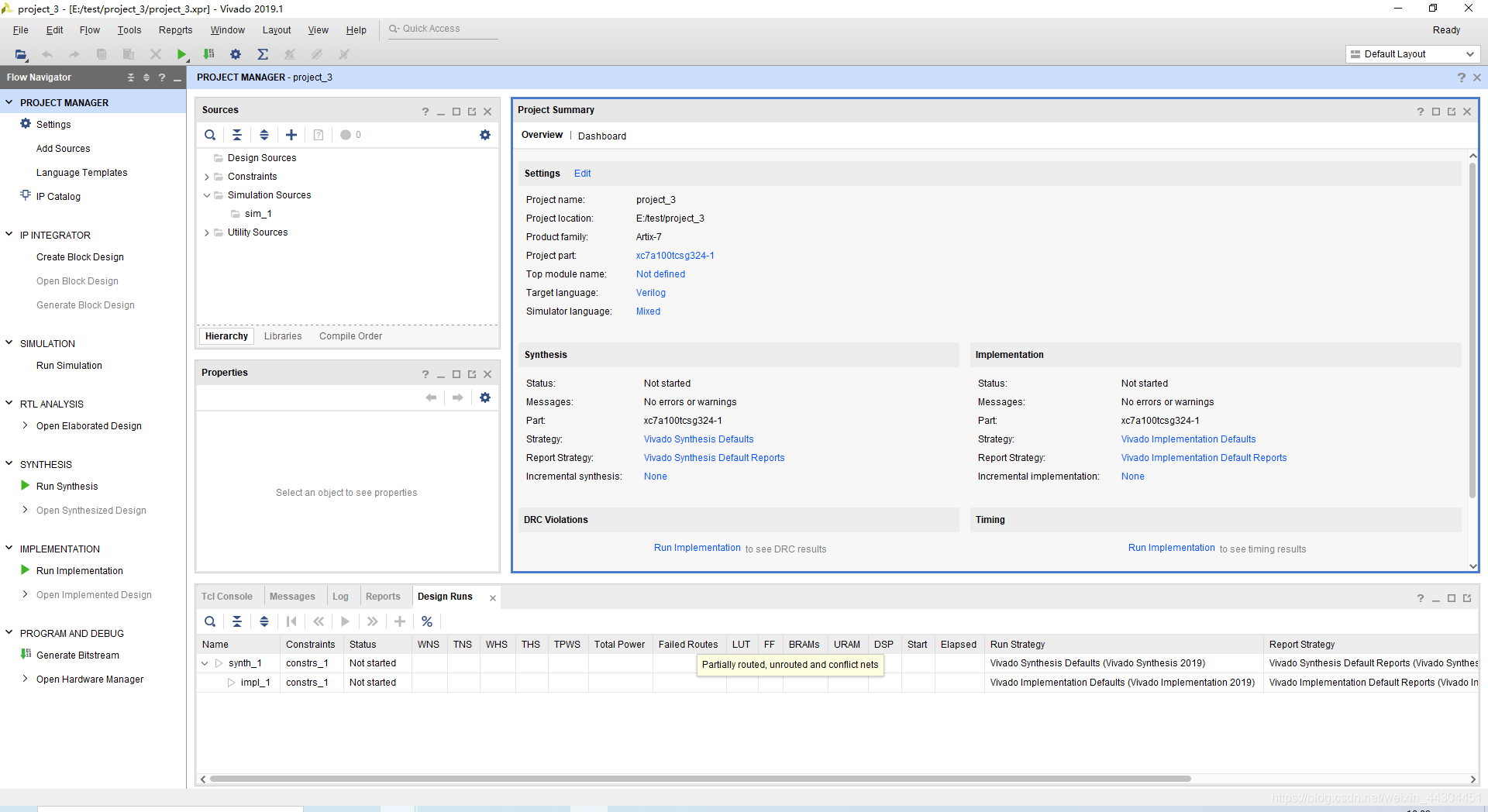Create new run with plus icon
The width and height of the screenshot is (1488, 812).
(400, 621)
